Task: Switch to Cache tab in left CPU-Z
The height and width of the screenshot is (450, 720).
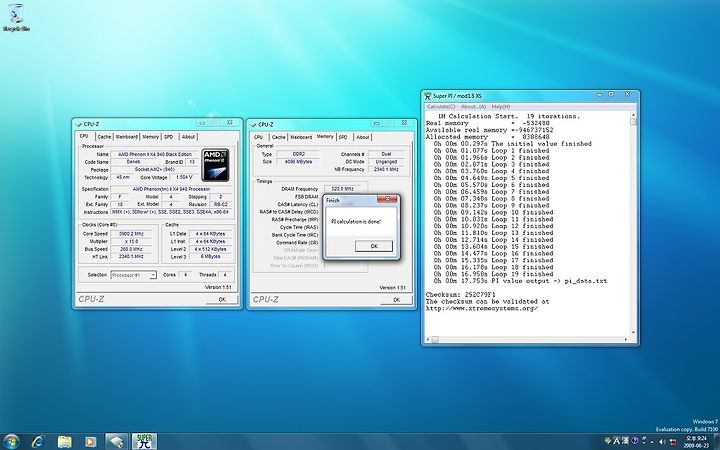Action: (104, 137)
